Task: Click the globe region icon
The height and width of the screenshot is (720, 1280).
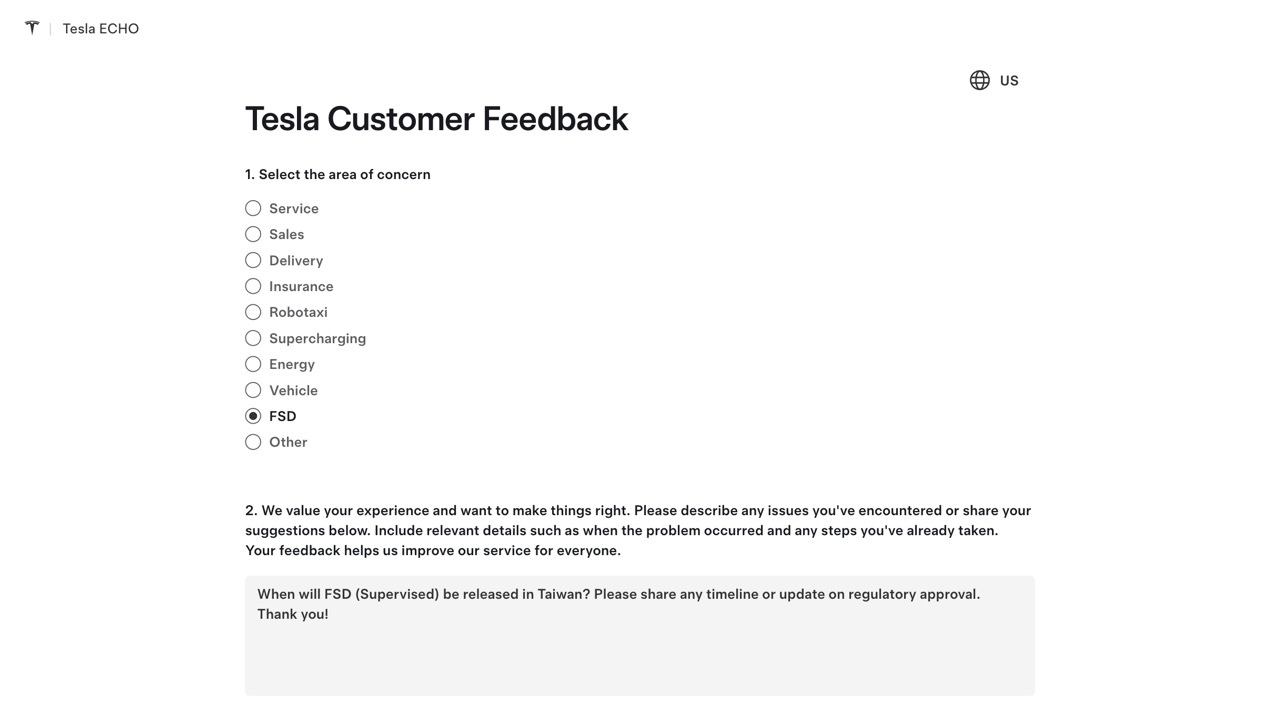Action: [x=980, y=80]
